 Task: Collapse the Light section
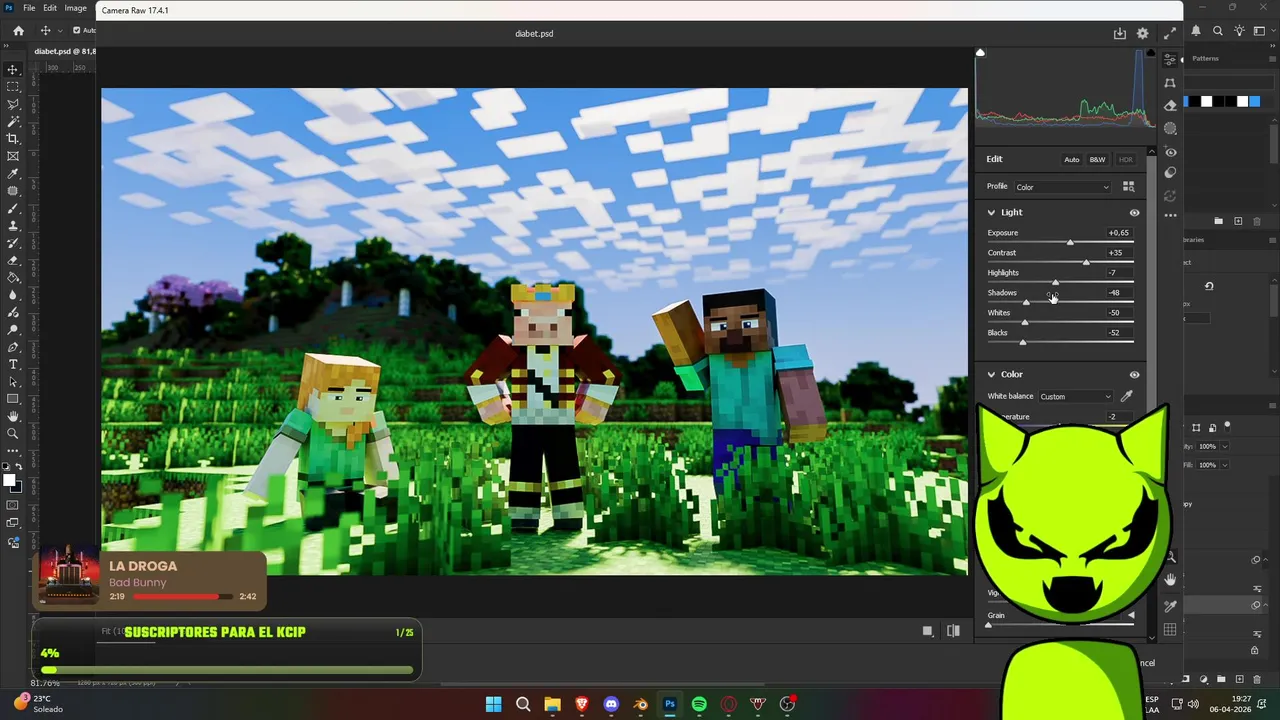991,213
